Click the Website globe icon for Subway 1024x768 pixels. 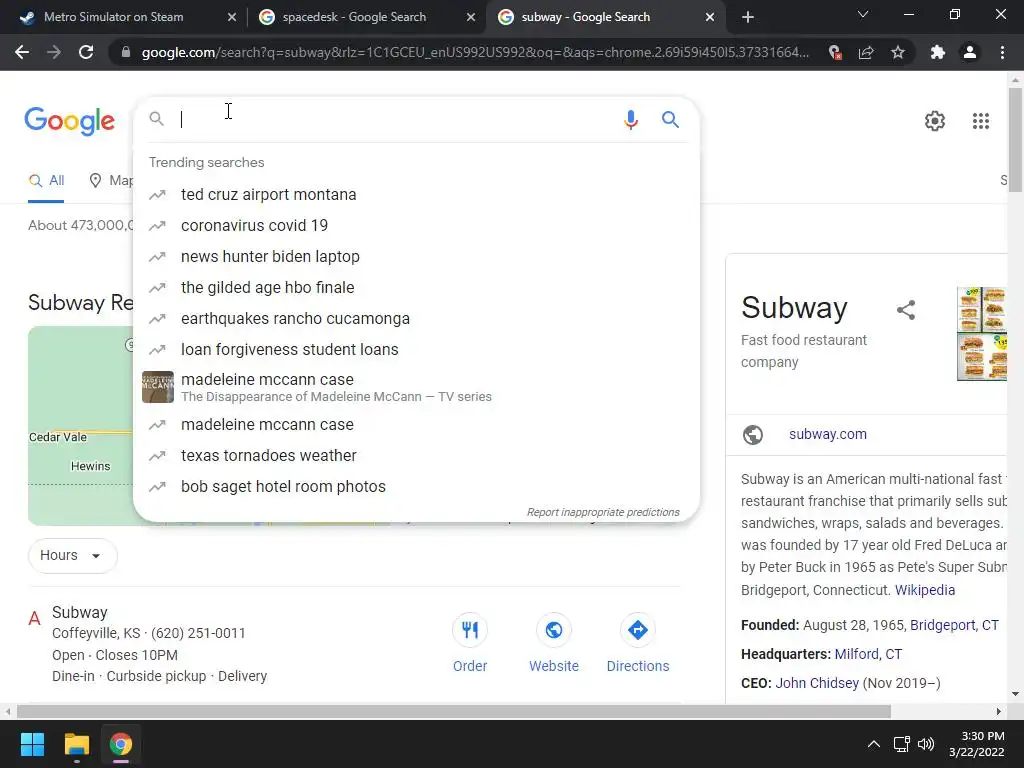point(554,630)
